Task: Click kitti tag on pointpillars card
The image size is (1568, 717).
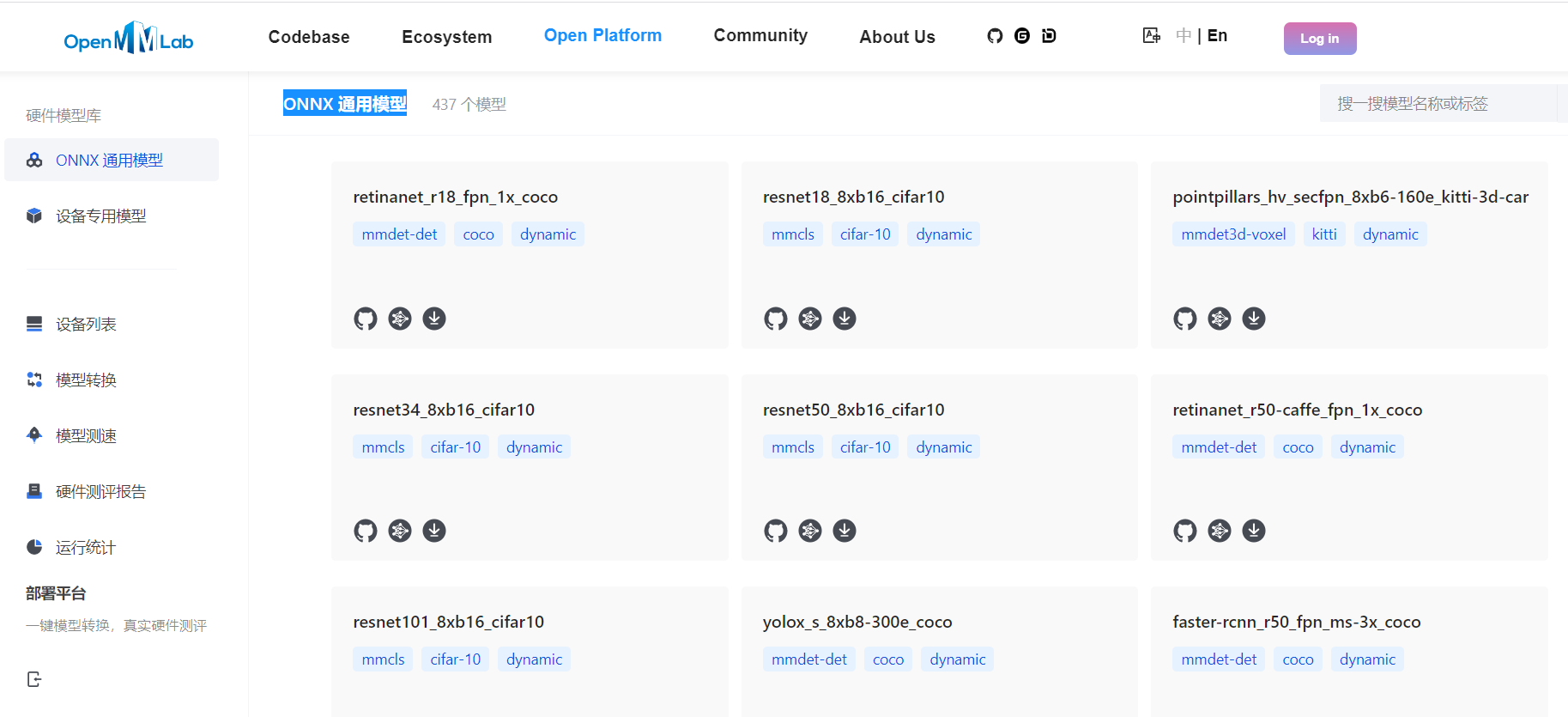Action: coord(1324,234)
